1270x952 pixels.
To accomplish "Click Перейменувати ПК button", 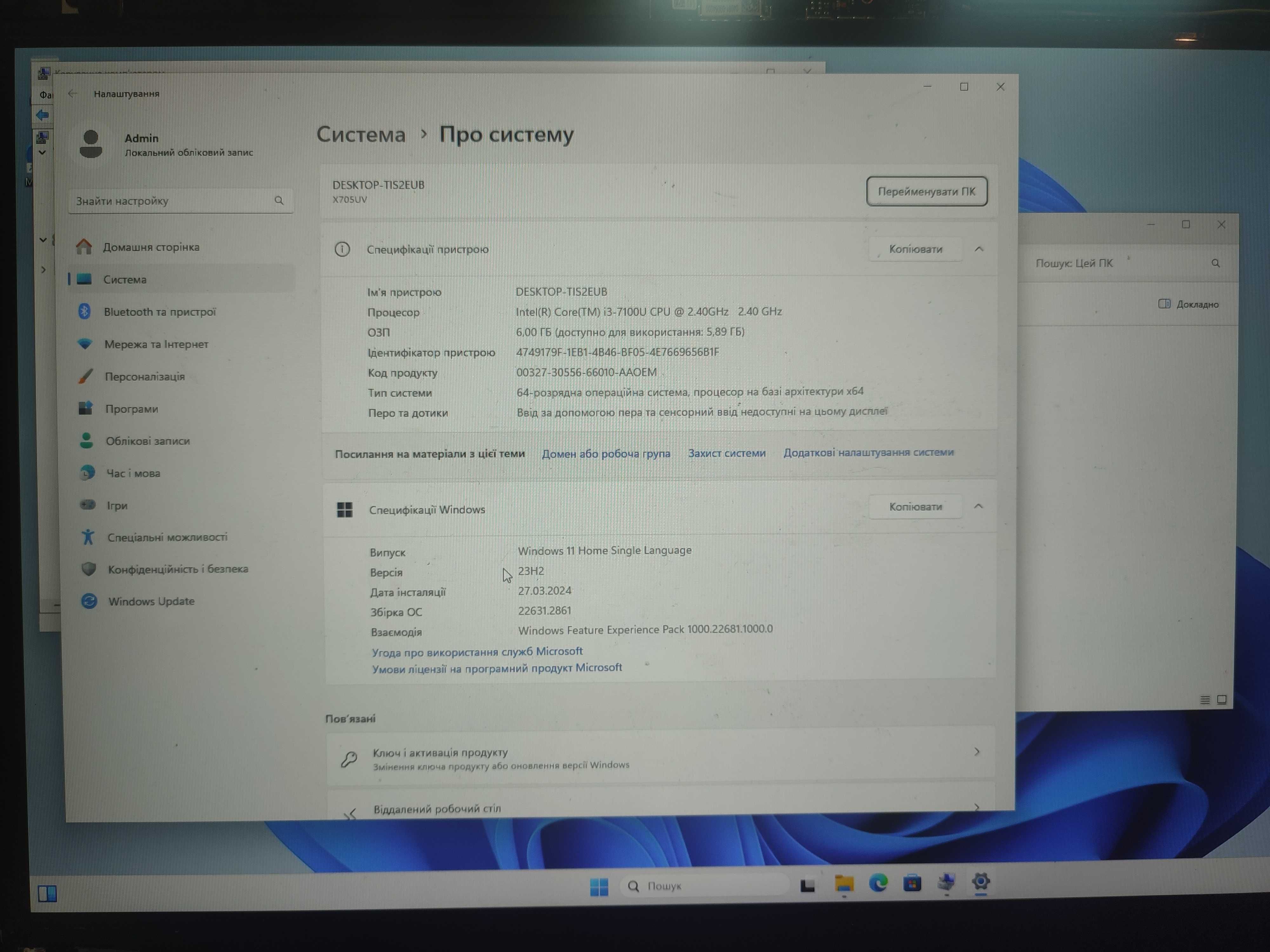I will tap(927, 191).
